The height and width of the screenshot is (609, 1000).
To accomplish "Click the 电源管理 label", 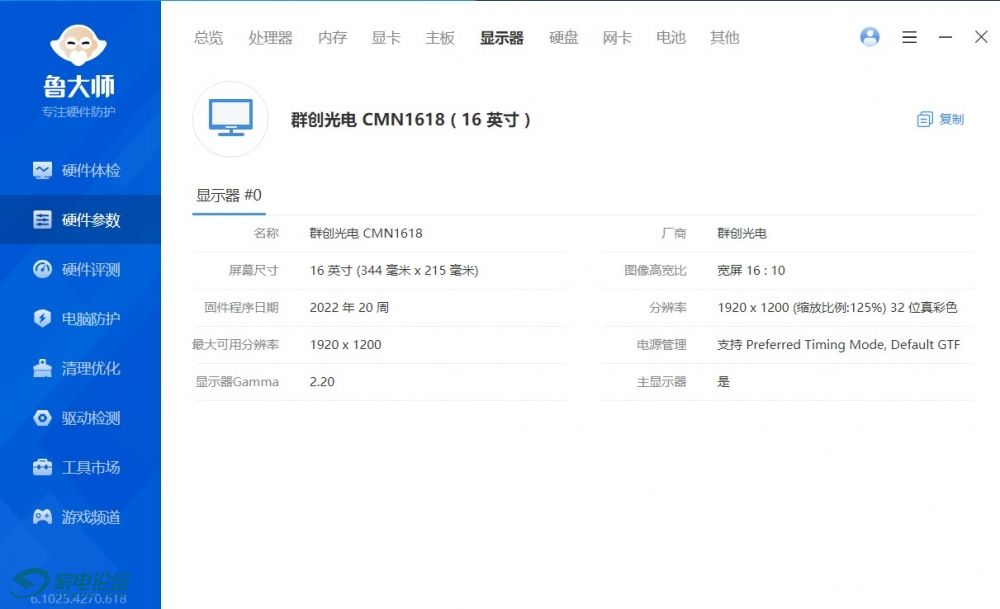I will click(661, 345).
